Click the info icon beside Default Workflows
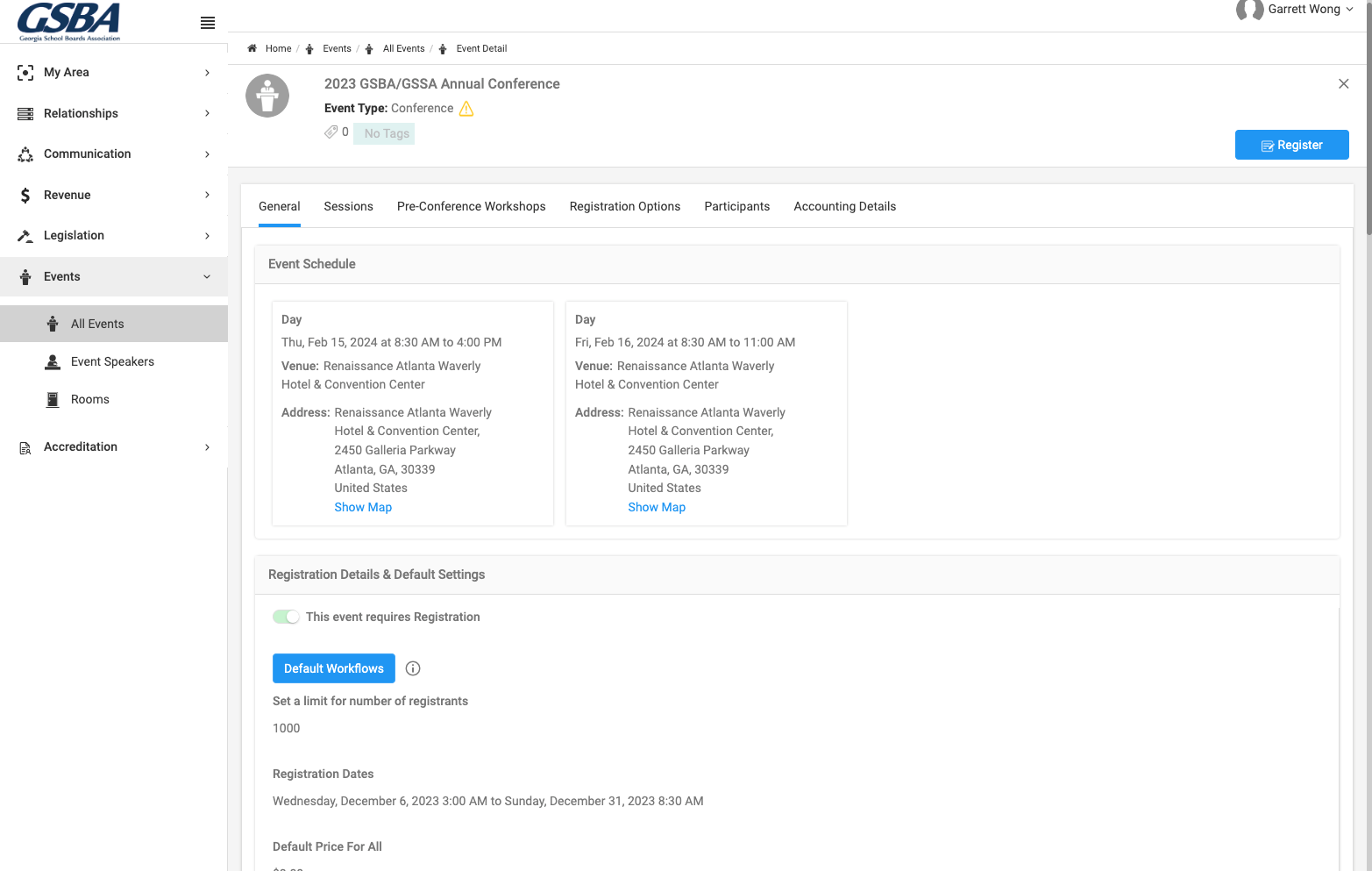Screen dimensions: 1372x871 tap(413, 668)
